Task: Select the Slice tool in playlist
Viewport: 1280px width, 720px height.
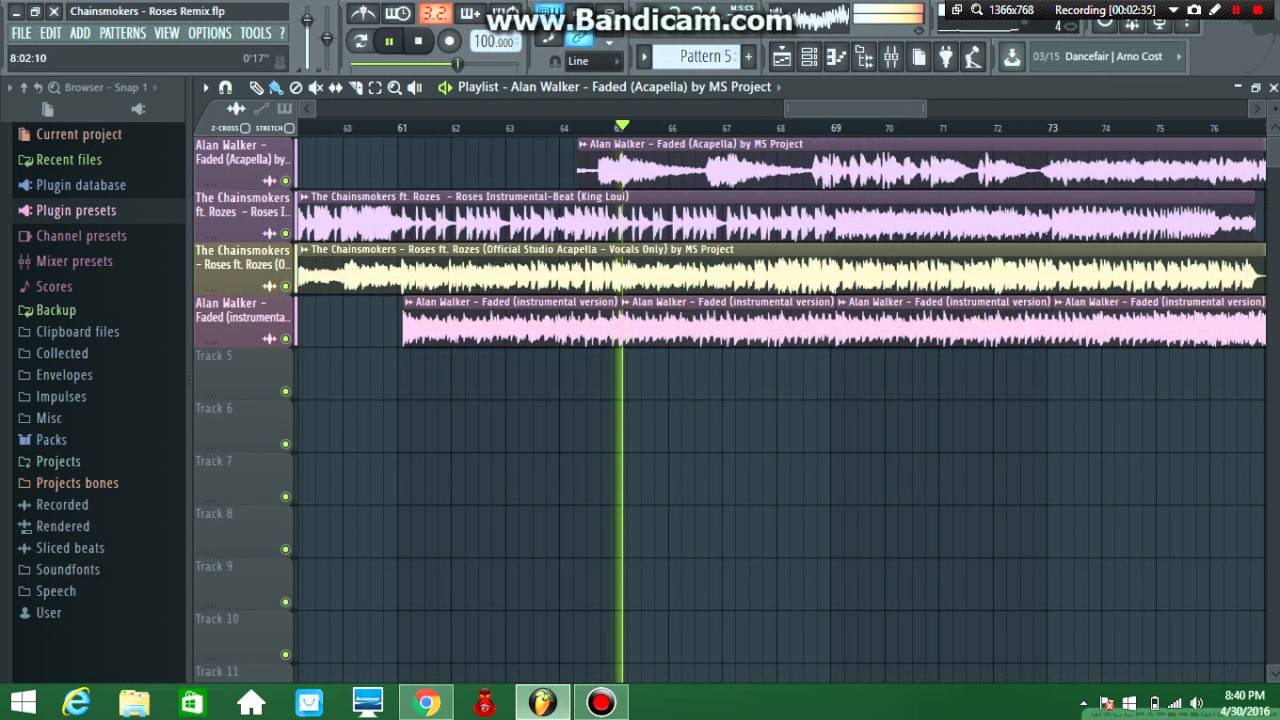Action: coord(355,88)
